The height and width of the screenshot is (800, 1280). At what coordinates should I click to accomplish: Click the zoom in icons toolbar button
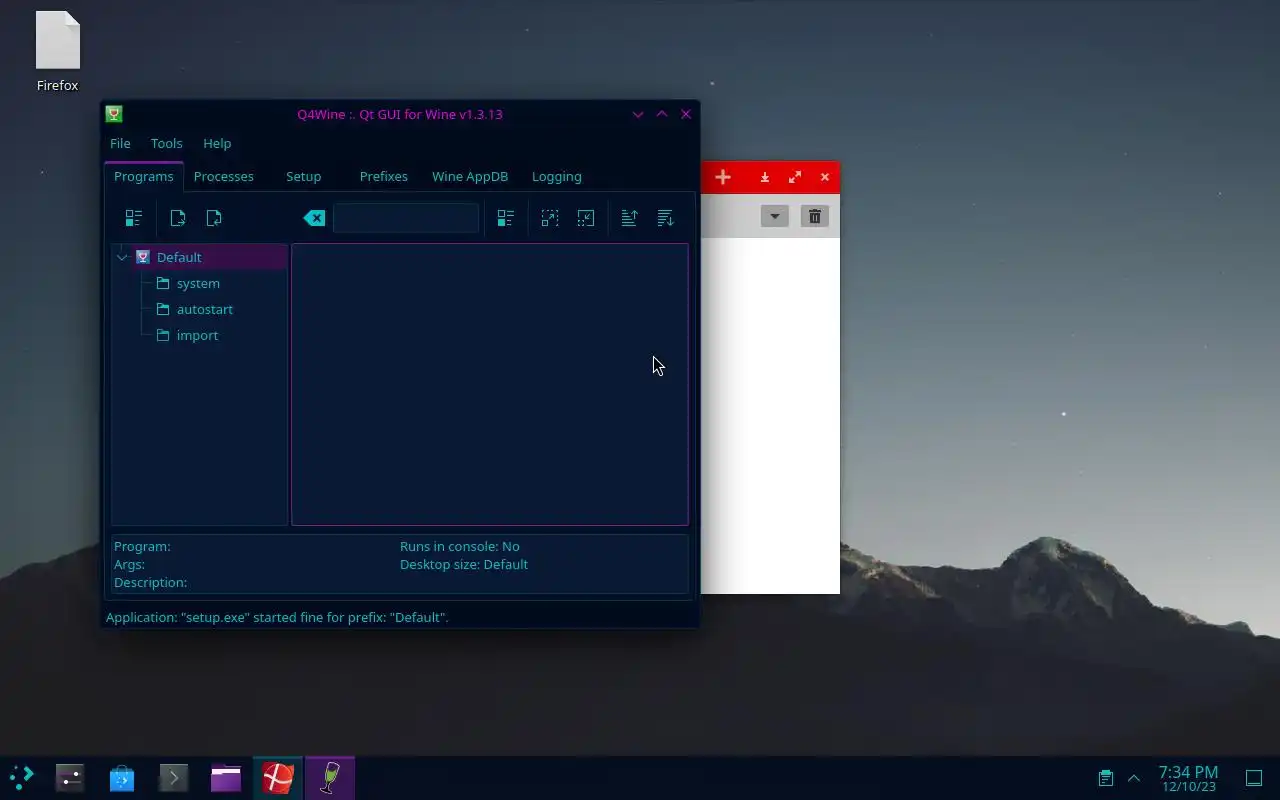[549, 218]
